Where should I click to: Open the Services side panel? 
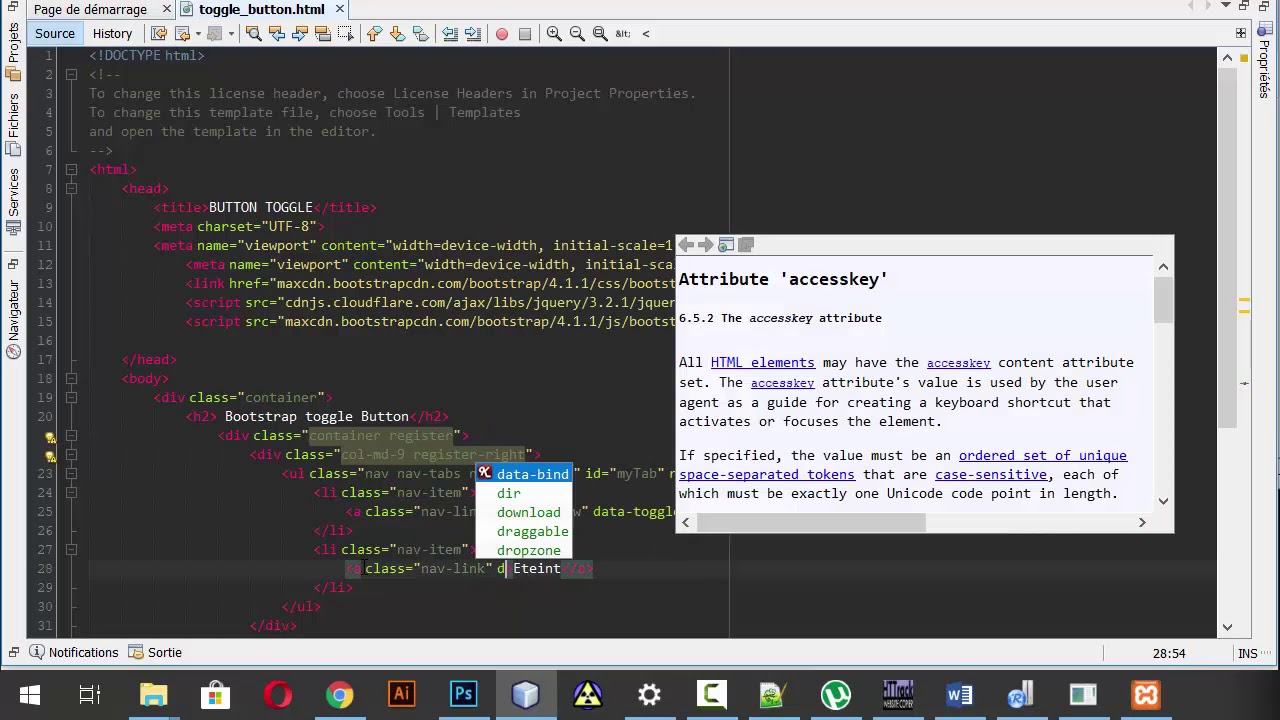coord(13,201)
